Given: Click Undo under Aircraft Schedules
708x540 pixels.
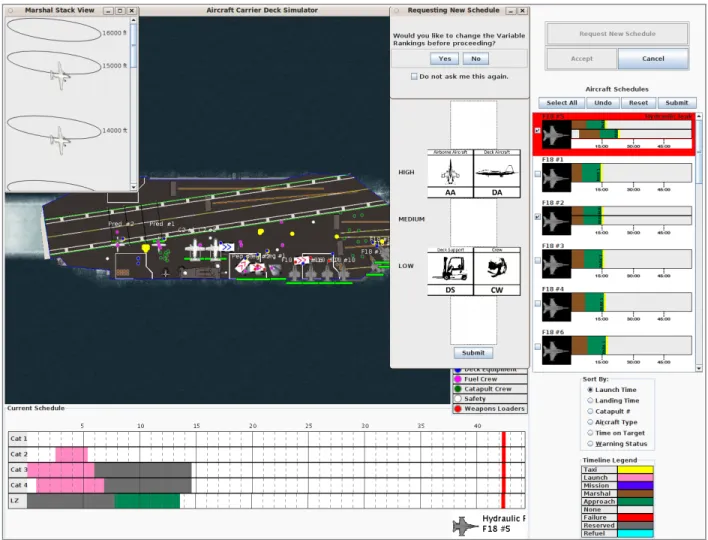Looking at the screenshot, I should click(603, 103).
